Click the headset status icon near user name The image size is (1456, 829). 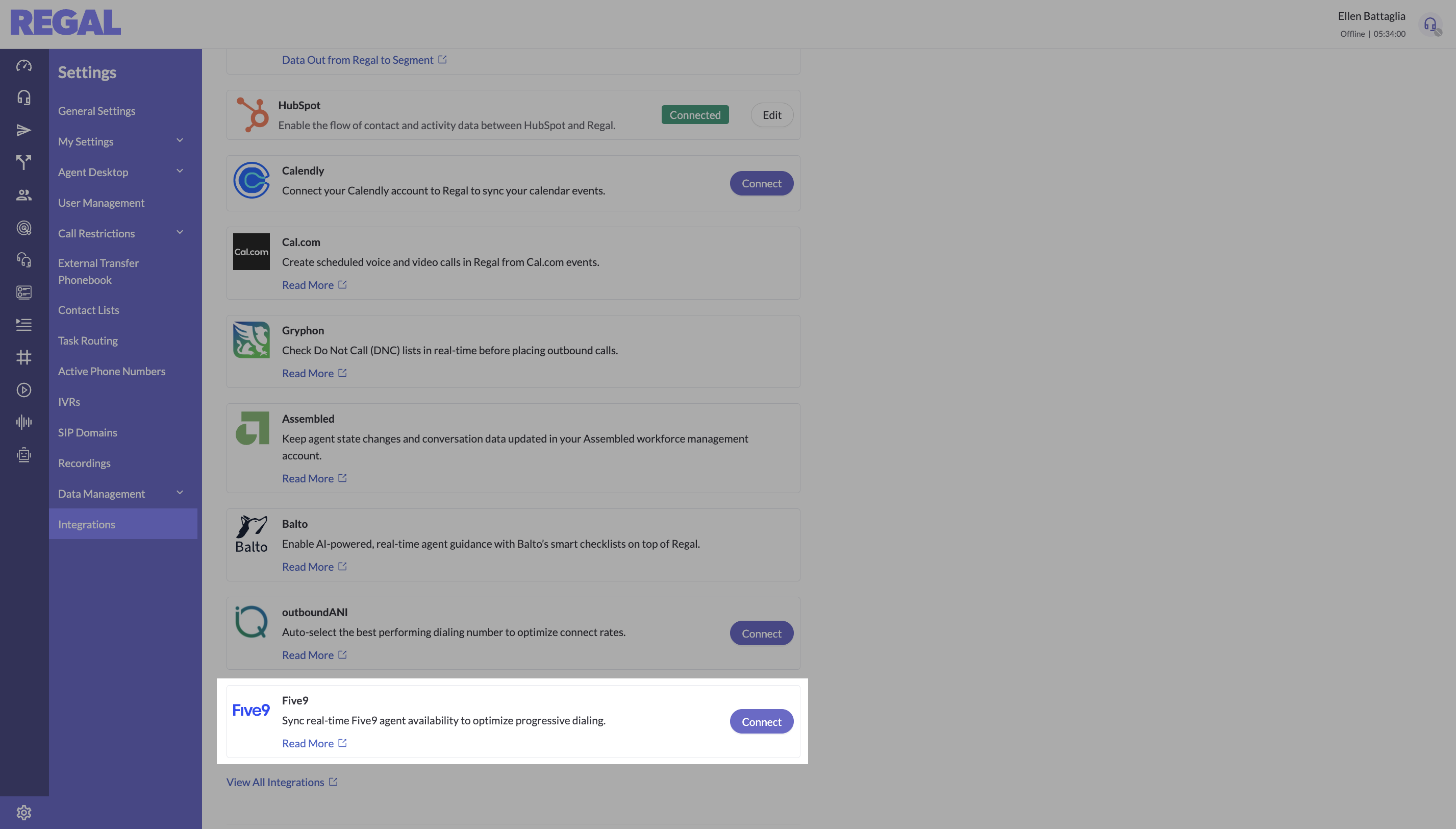tap(1430, 25)
